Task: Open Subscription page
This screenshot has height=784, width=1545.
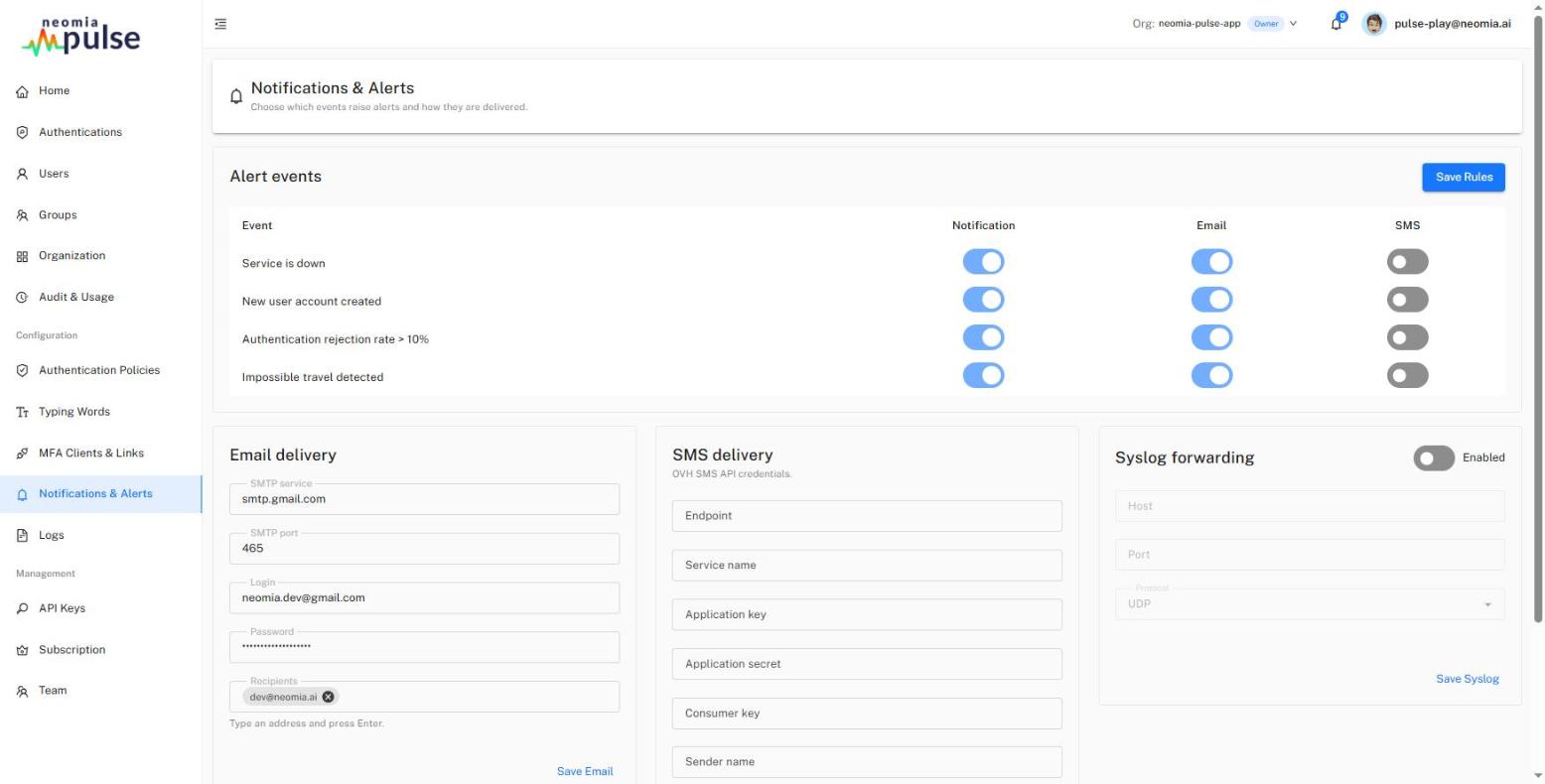Action: (101, 650)
